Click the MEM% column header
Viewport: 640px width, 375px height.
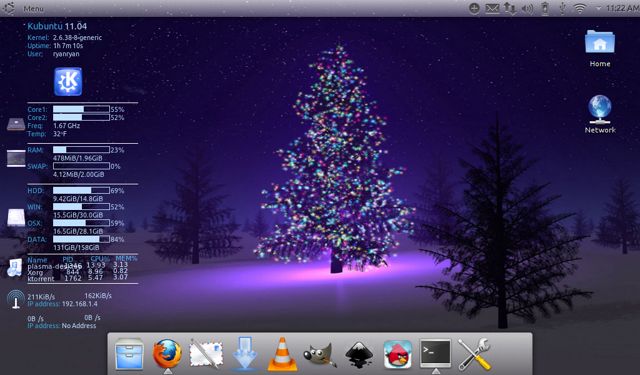tap(126, 259)
